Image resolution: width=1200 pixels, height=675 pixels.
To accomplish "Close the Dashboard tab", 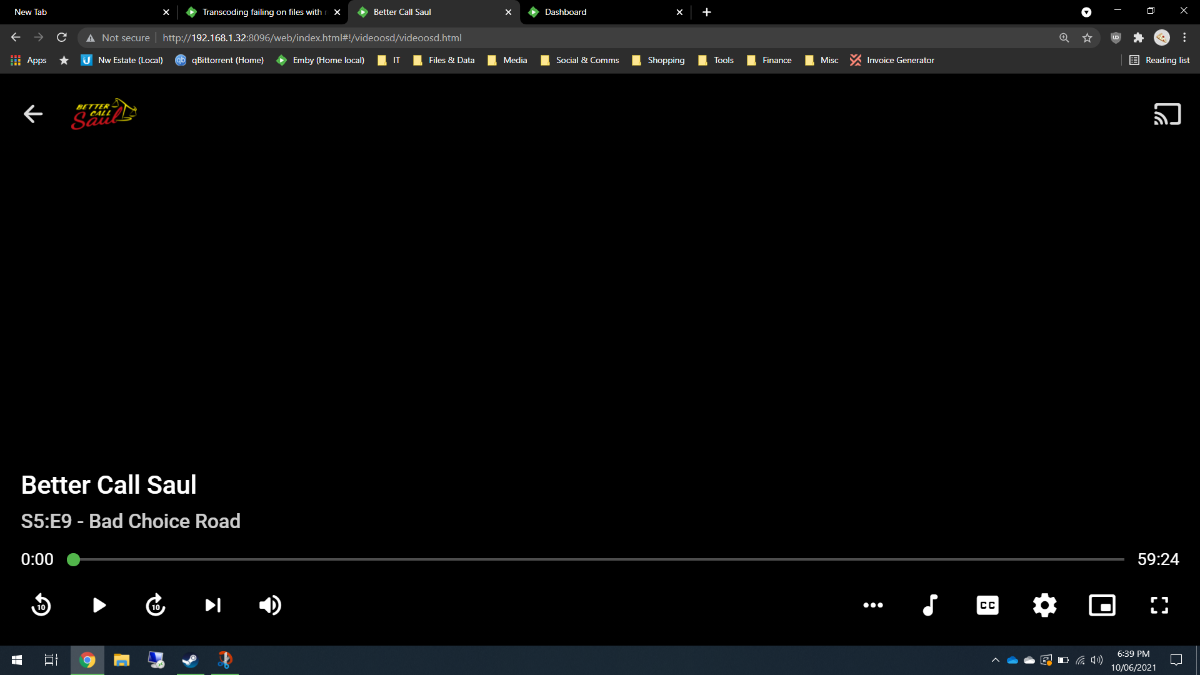I will coord(680,12).
